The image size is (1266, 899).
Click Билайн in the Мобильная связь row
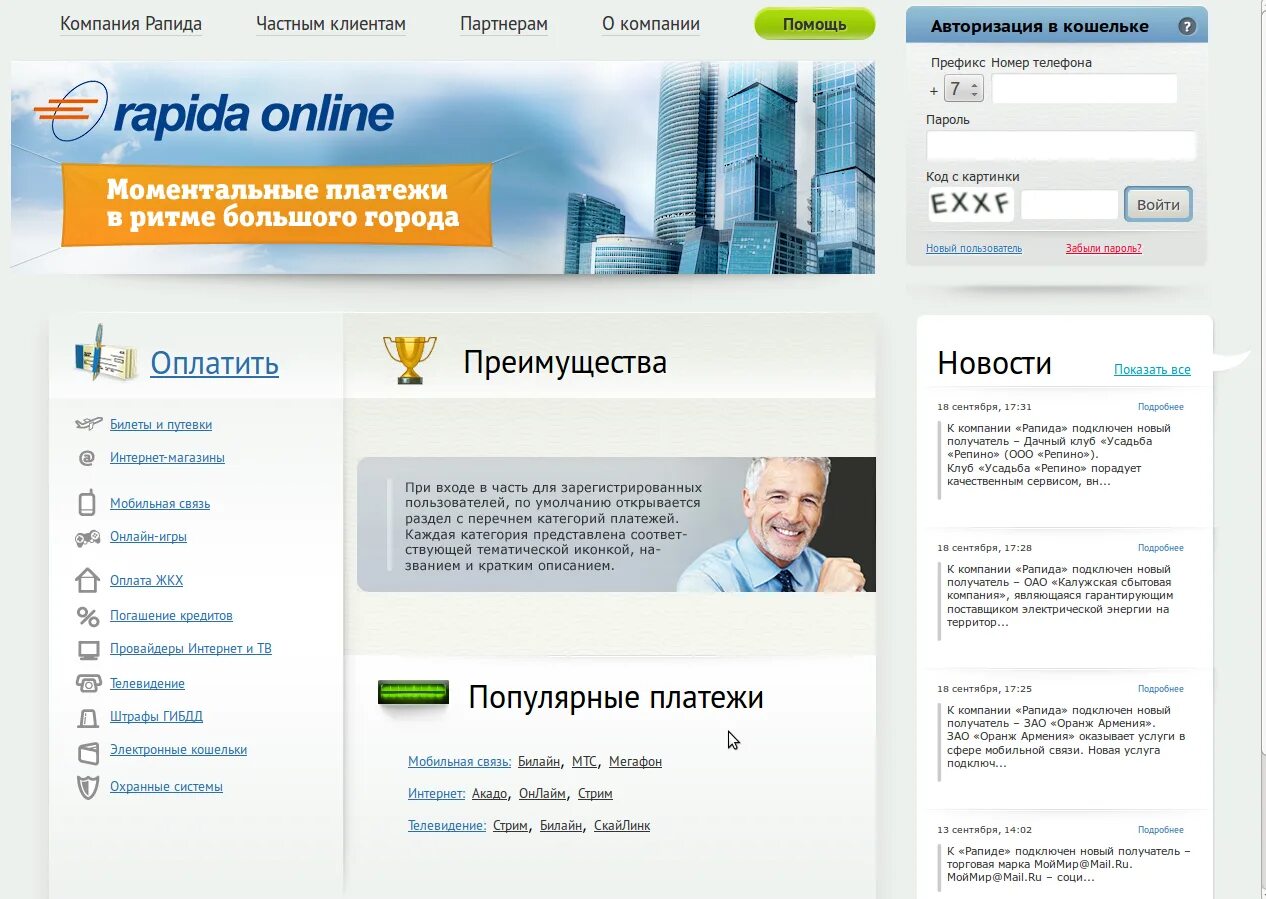[539, 762]
